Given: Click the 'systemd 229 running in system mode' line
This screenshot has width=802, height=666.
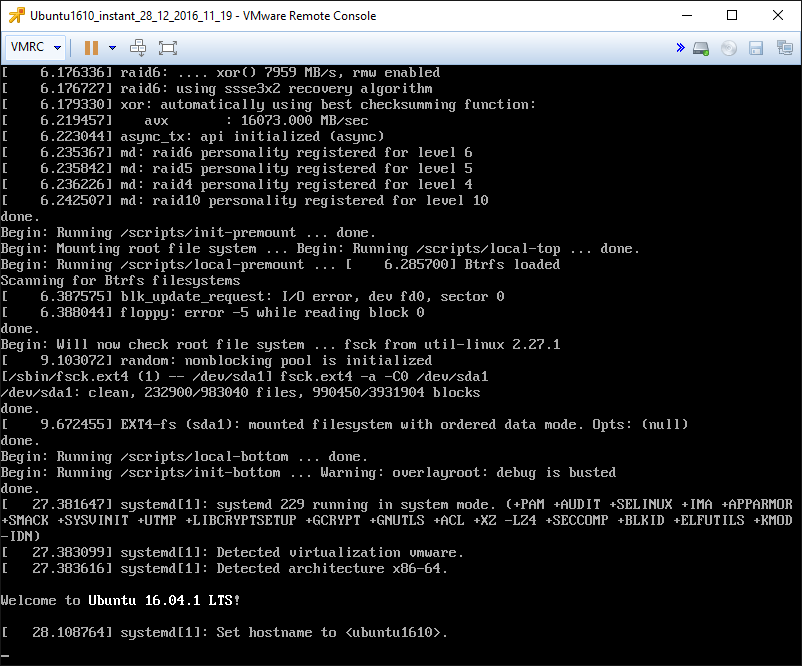Looking at the screenshot, I should 396,504.
